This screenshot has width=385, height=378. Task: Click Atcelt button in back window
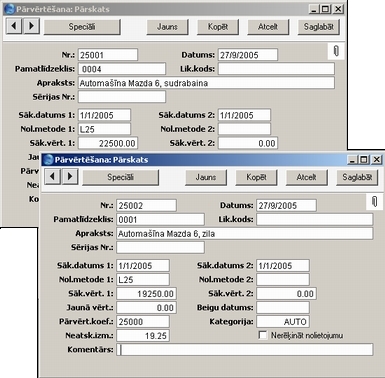pyautogui.click(x=268, y=27)
